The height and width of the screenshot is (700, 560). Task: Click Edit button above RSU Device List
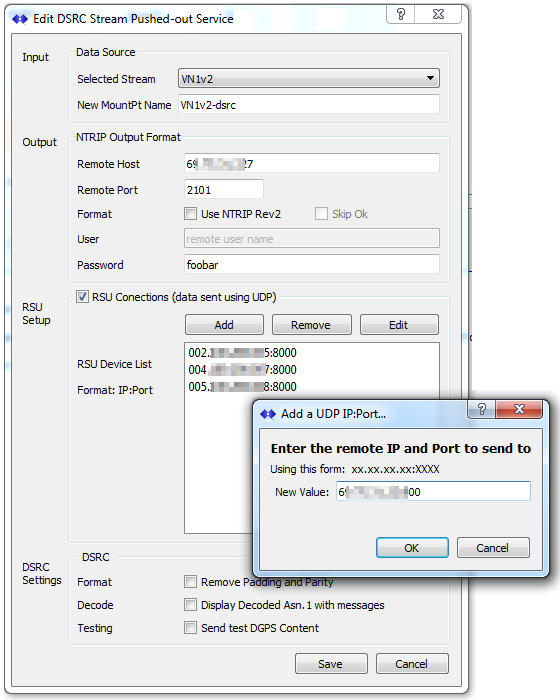[x=399, y=325]
